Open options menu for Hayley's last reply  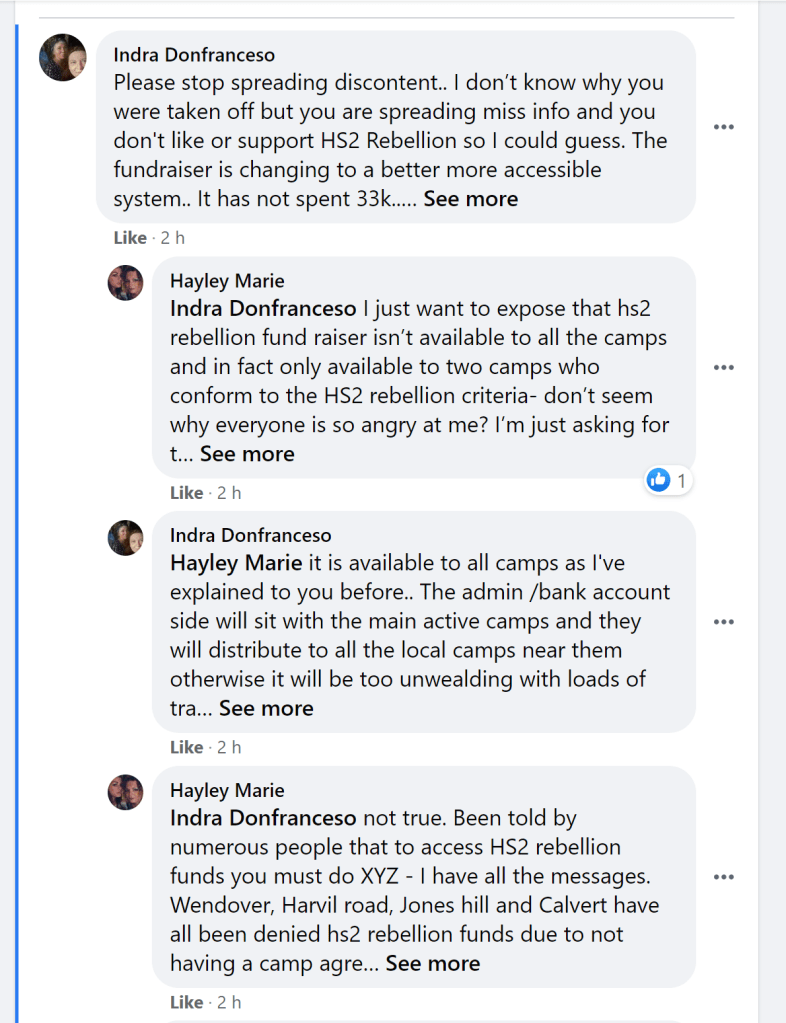(724, 877)
